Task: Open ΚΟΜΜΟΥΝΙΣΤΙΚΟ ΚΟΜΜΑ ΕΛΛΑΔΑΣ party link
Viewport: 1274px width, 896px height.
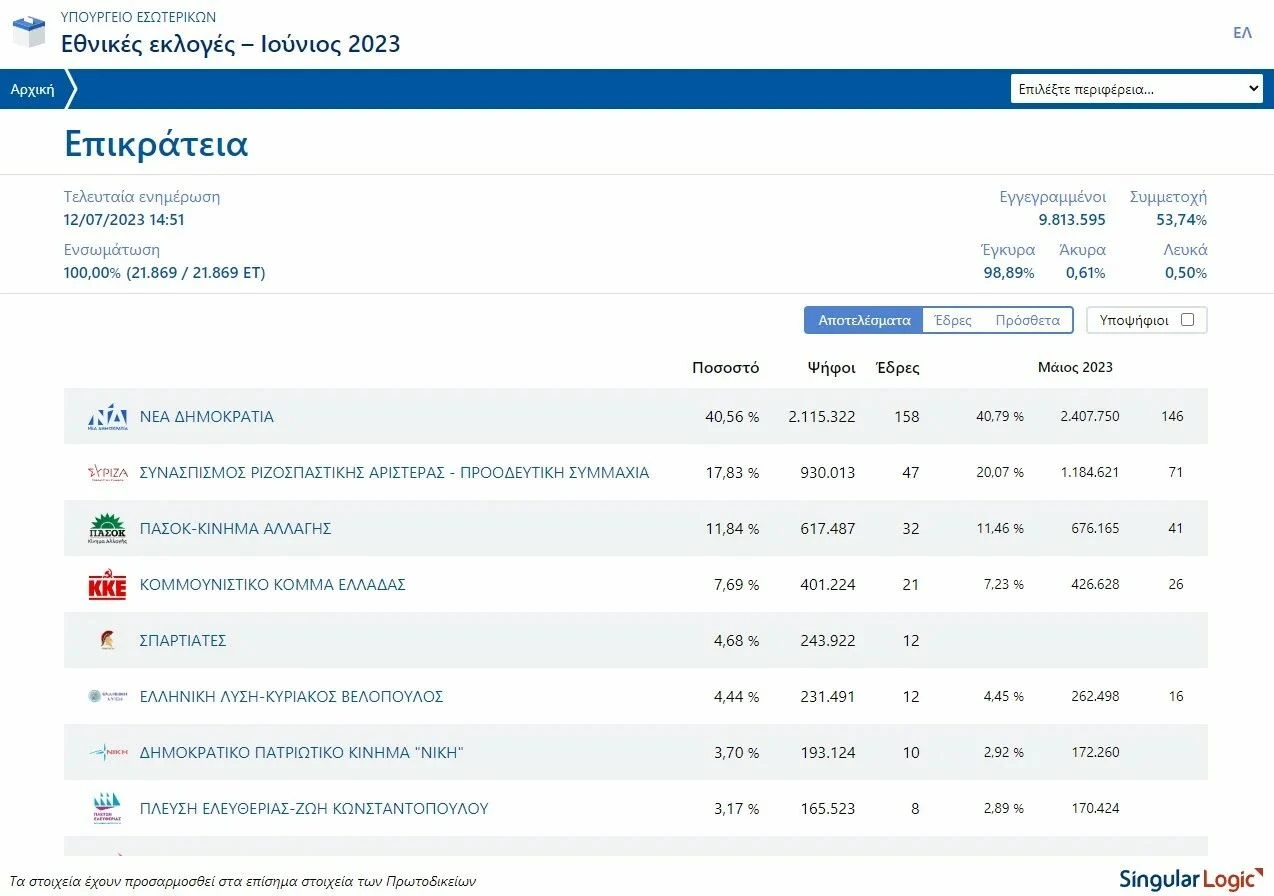Action: pyautogui.click(x=272, y=585)
